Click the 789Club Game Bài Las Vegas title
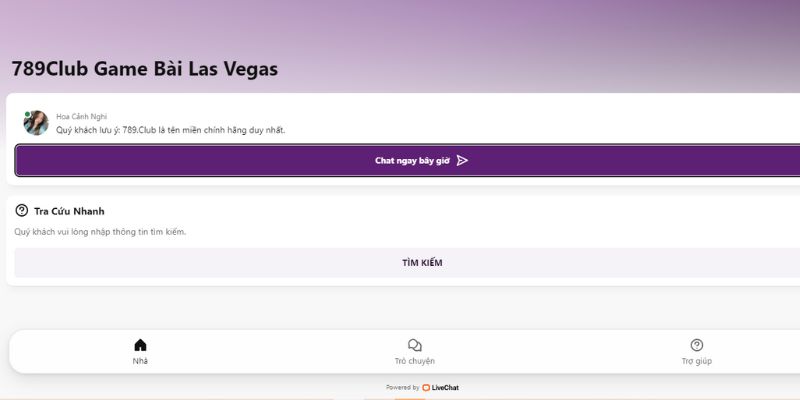Image resolution: width=800 pixels, height=400 pixels. pyautogui.click(x=144, y=69)
